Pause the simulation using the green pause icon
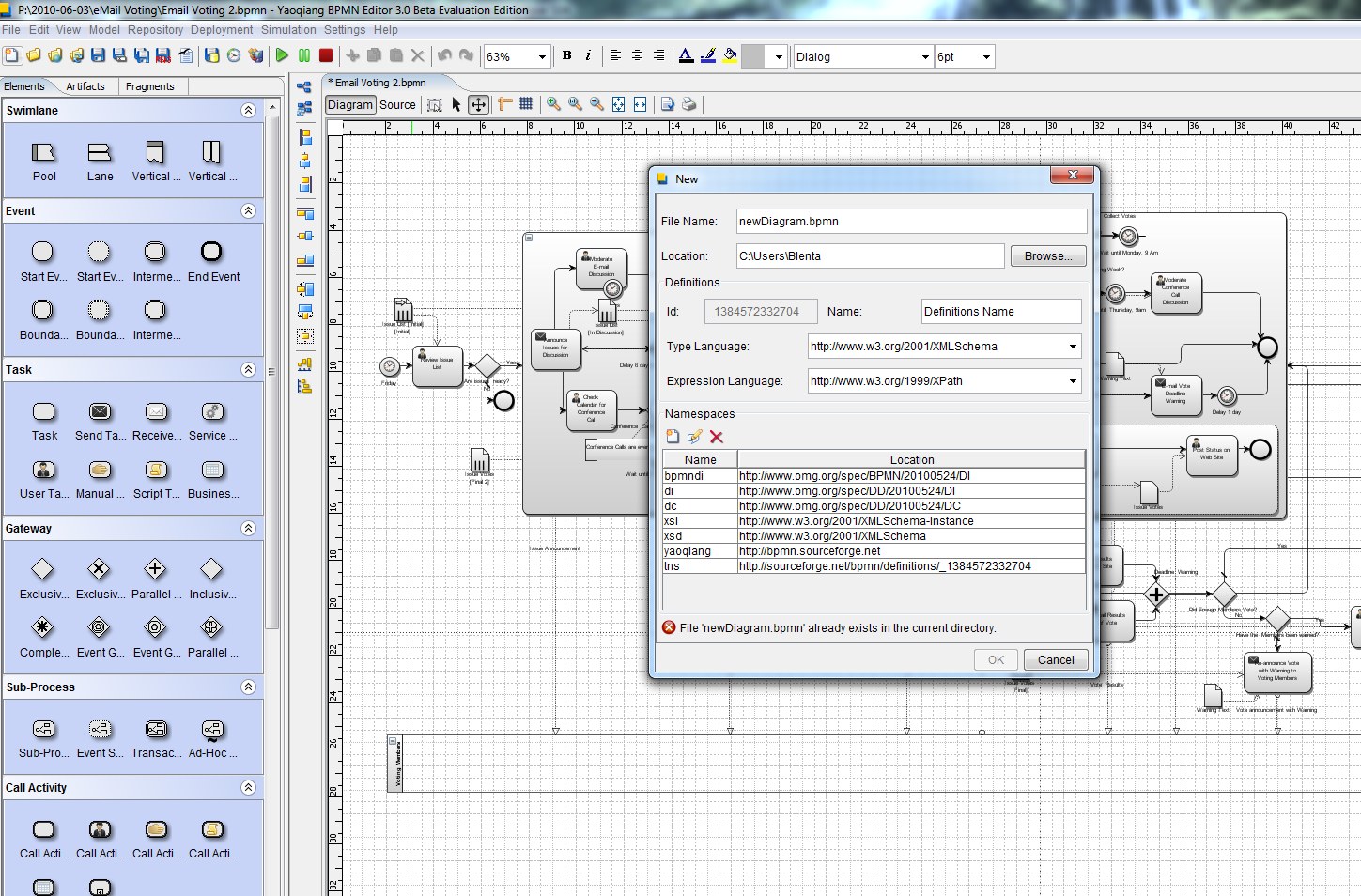Screen dimensions: 1361x896 pos(304,55)
